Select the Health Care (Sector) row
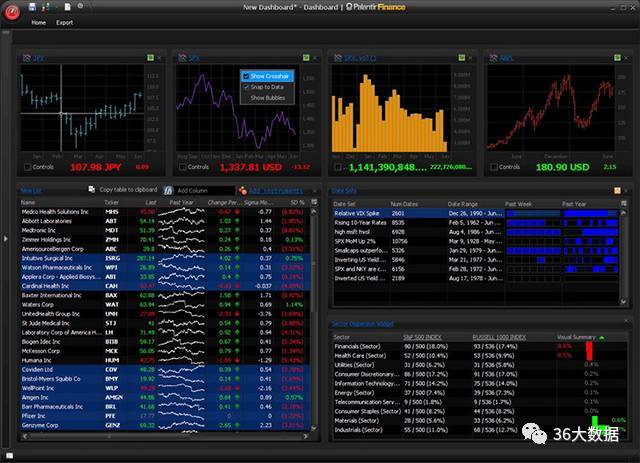This screenshot has width=640, height=463. pyautogui.click(x=480, y=356)
